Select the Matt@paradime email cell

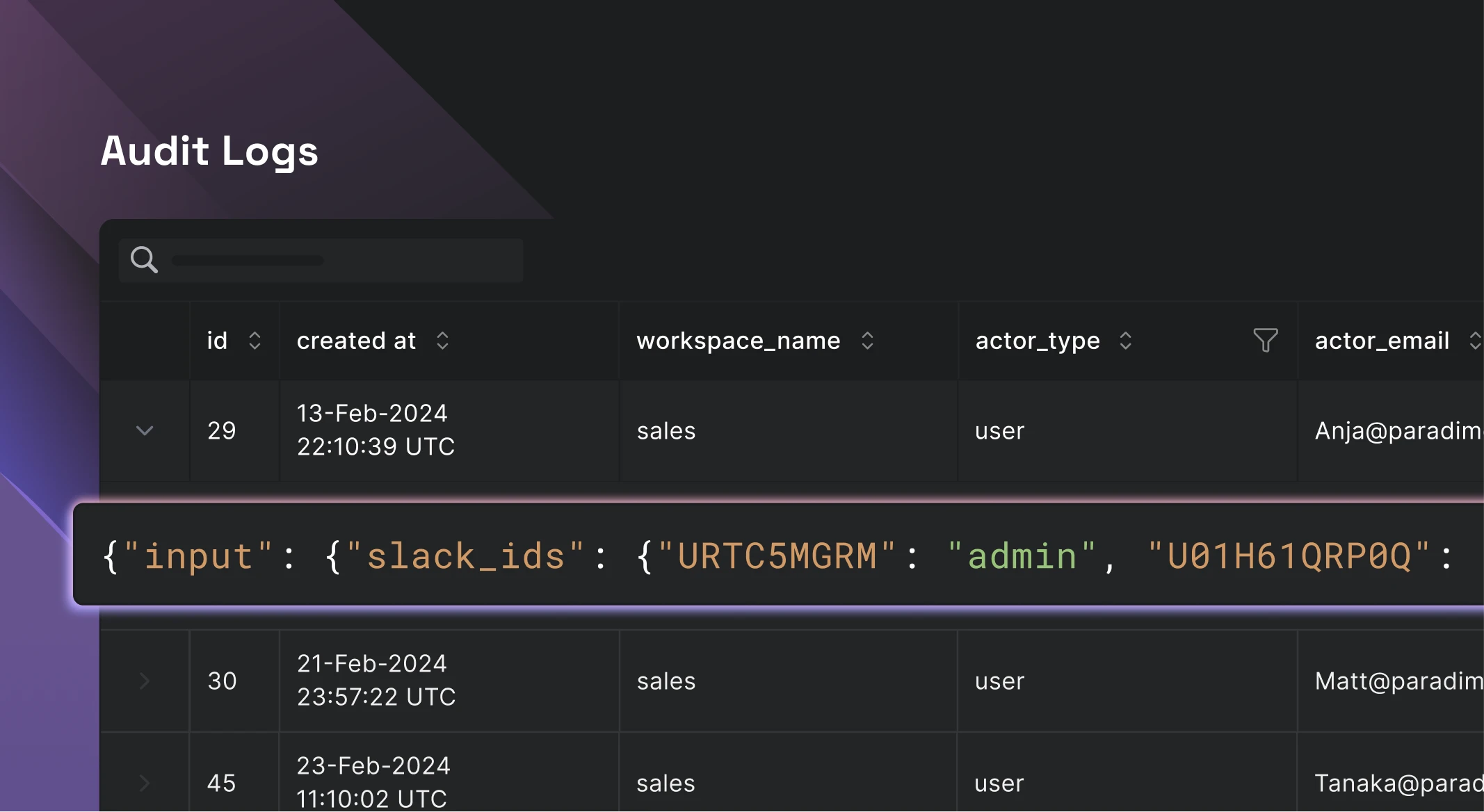point(1398,681)
